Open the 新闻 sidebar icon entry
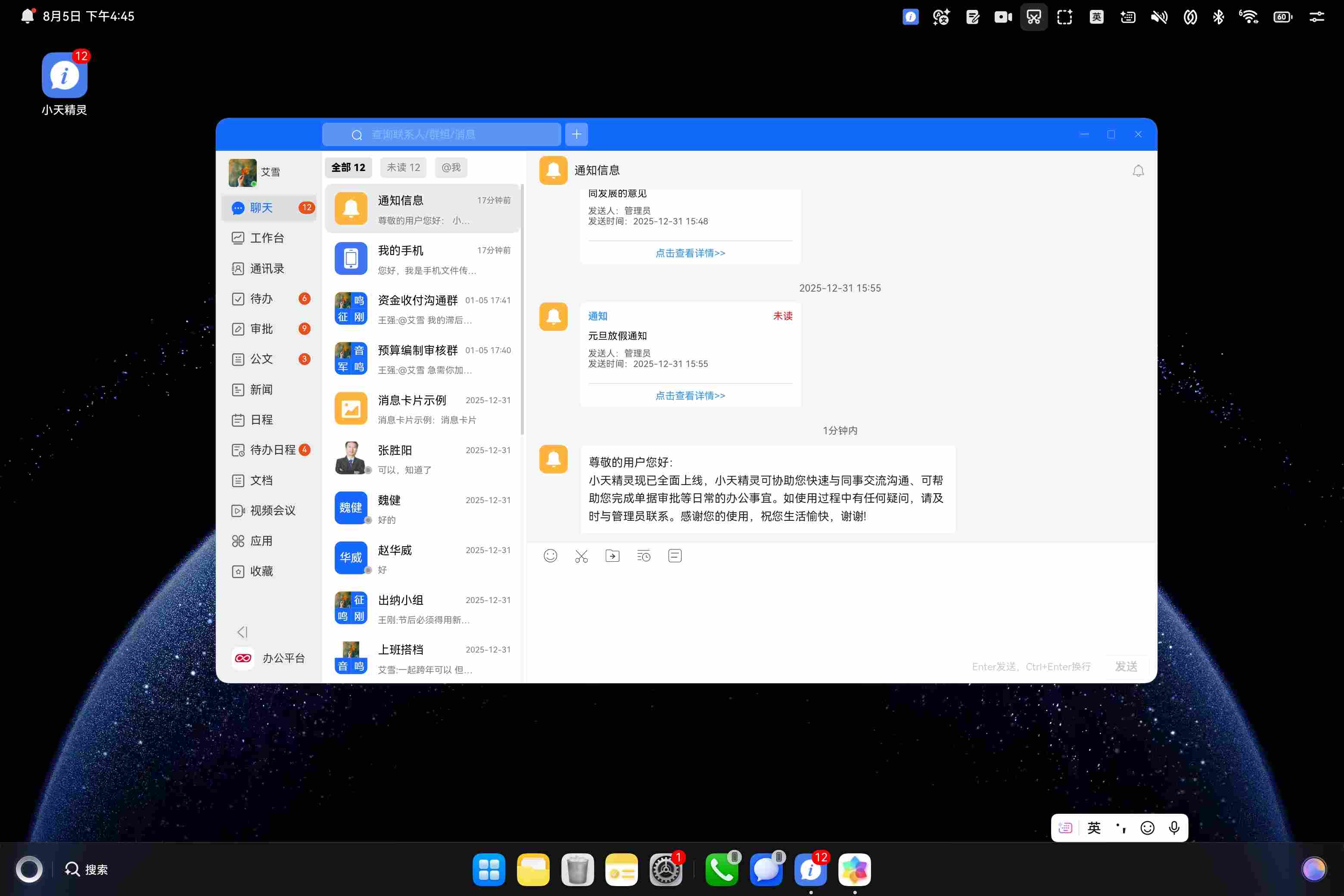 tap(238, 390)
